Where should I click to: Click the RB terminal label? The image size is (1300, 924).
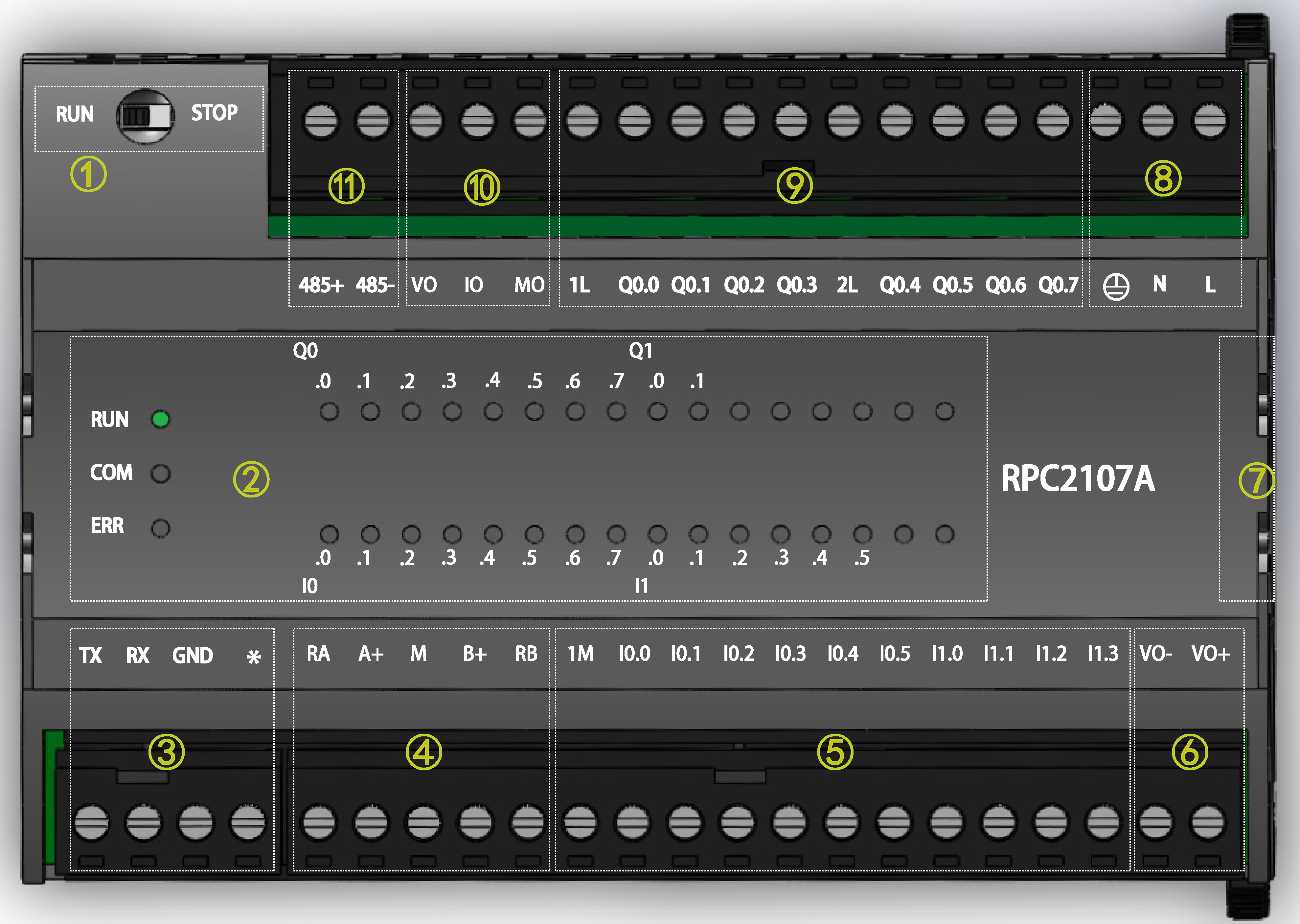[526, 653]
